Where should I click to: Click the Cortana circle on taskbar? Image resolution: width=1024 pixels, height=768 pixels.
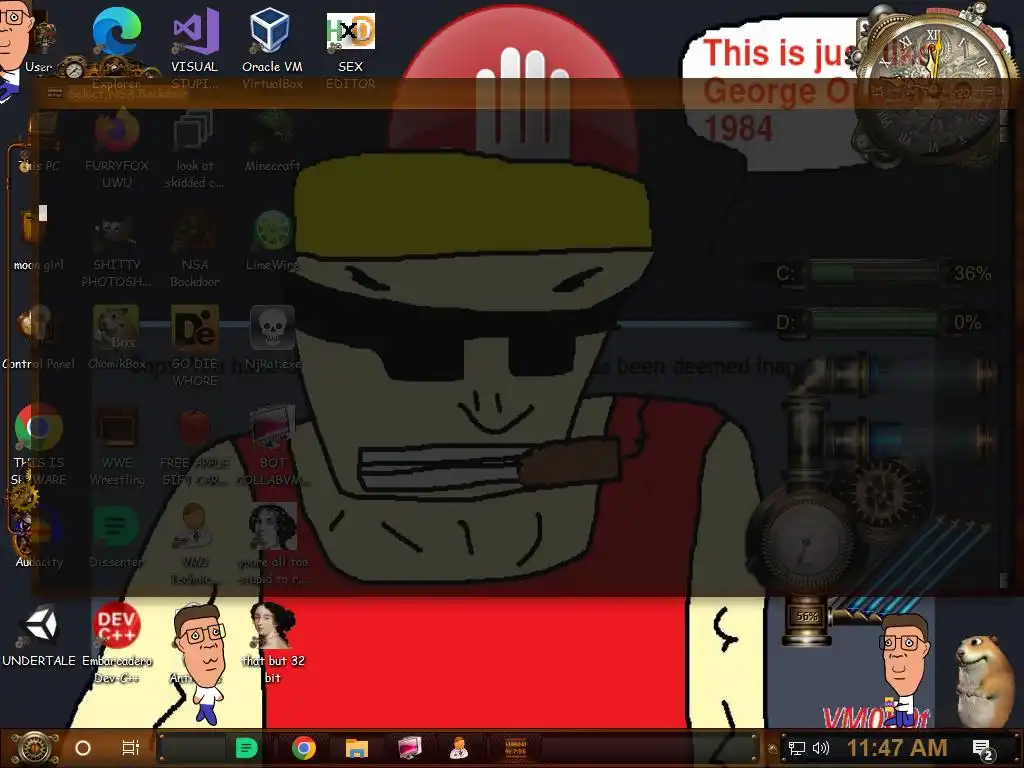(83, 748)
